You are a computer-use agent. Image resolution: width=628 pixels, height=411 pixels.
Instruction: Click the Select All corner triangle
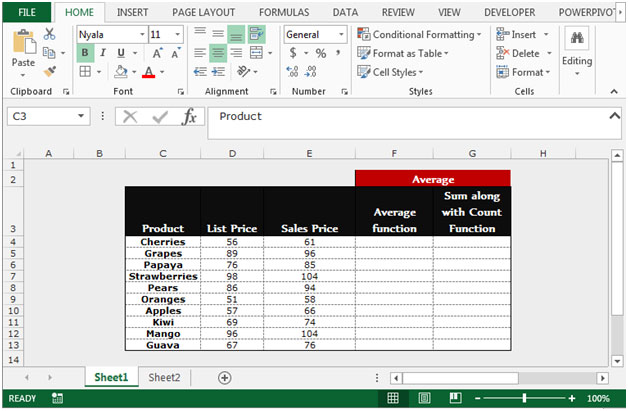[18, 153]
